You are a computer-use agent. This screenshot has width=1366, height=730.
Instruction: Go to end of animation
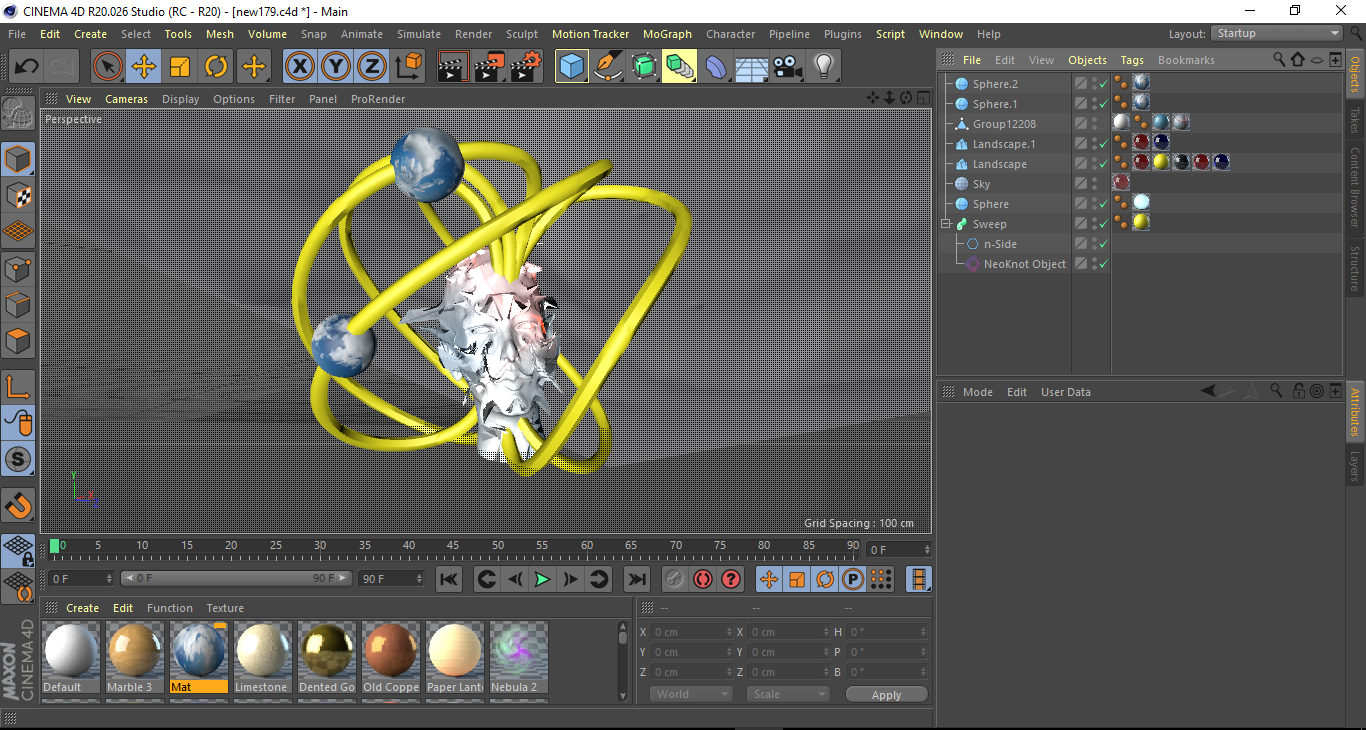[x=636, y=579]
